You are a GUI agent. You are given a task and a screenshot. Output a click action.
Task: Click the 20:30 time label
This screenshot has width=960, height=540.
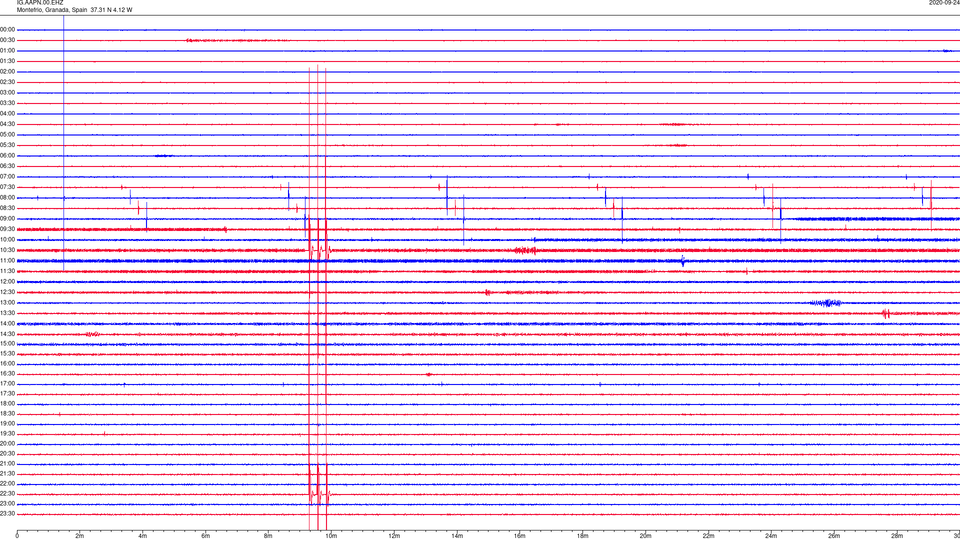tap(8, 454)
